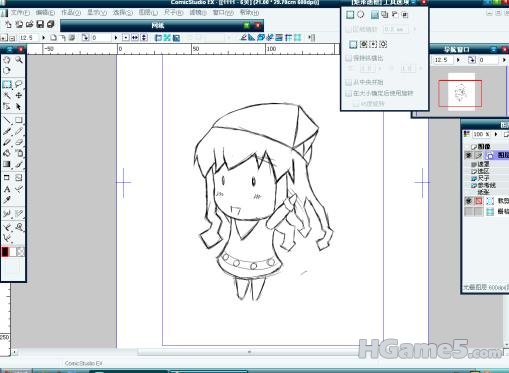Viewport: 509px width, 373px height.
Task: Select the Lasso selection tool
Action: 19,84
